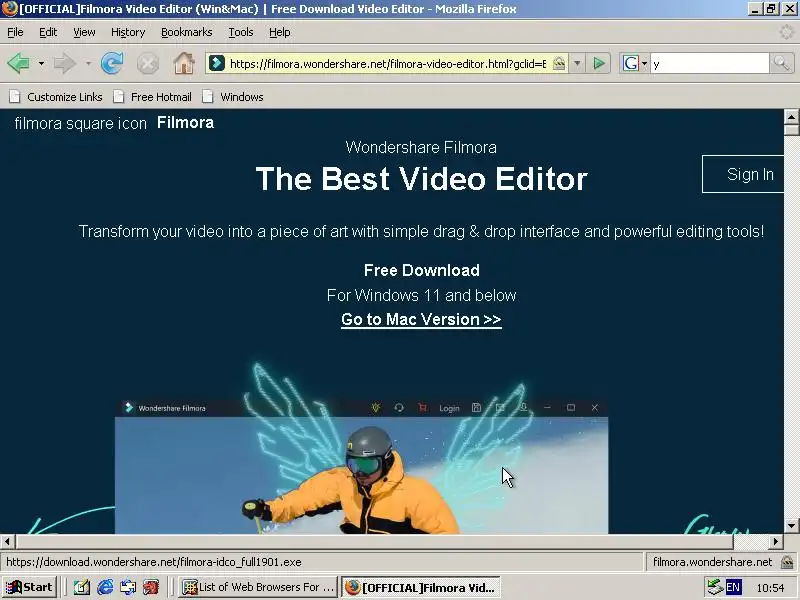Open the Edit menu

(x=48, y=32)
